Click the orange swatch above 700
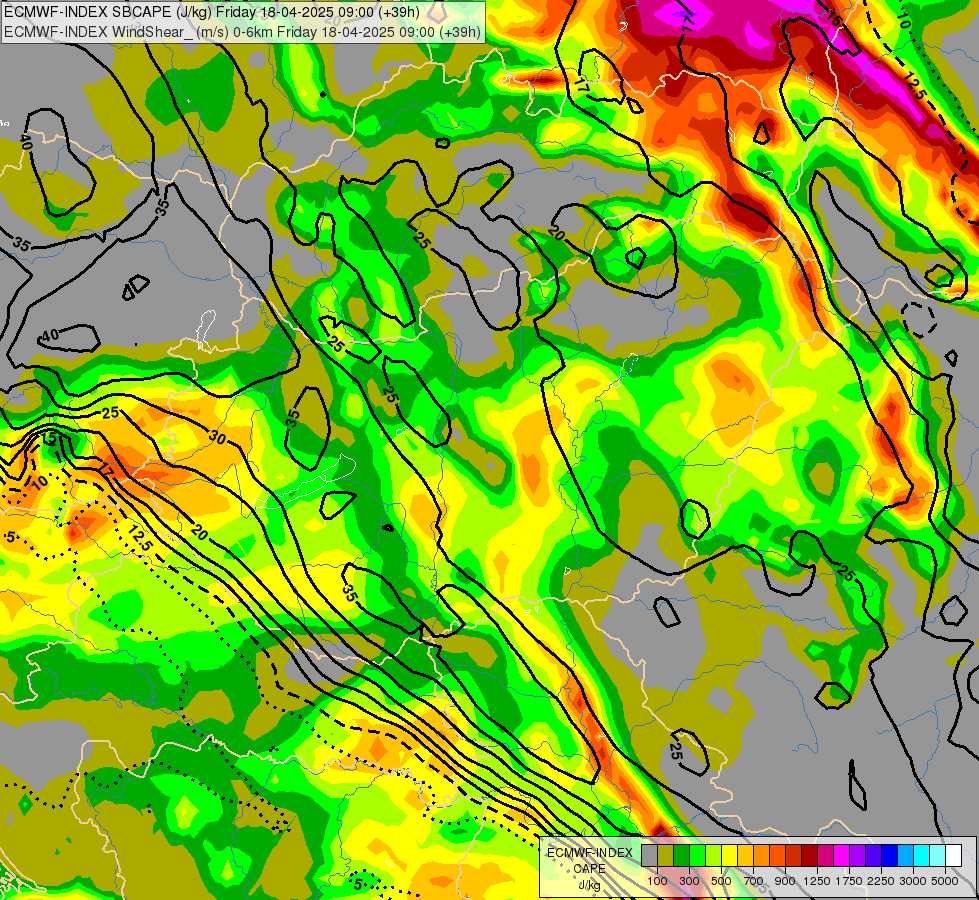 [x=762, y=856]
